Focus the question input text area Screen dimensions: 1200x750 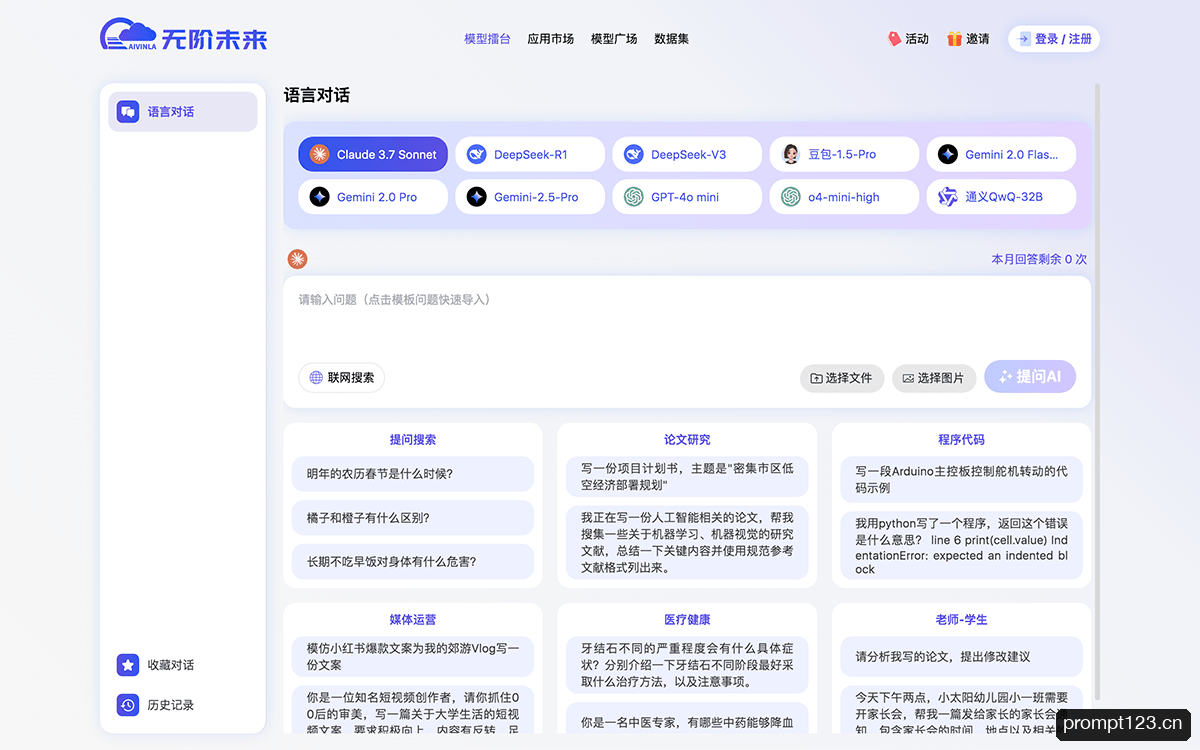point(687,317)
